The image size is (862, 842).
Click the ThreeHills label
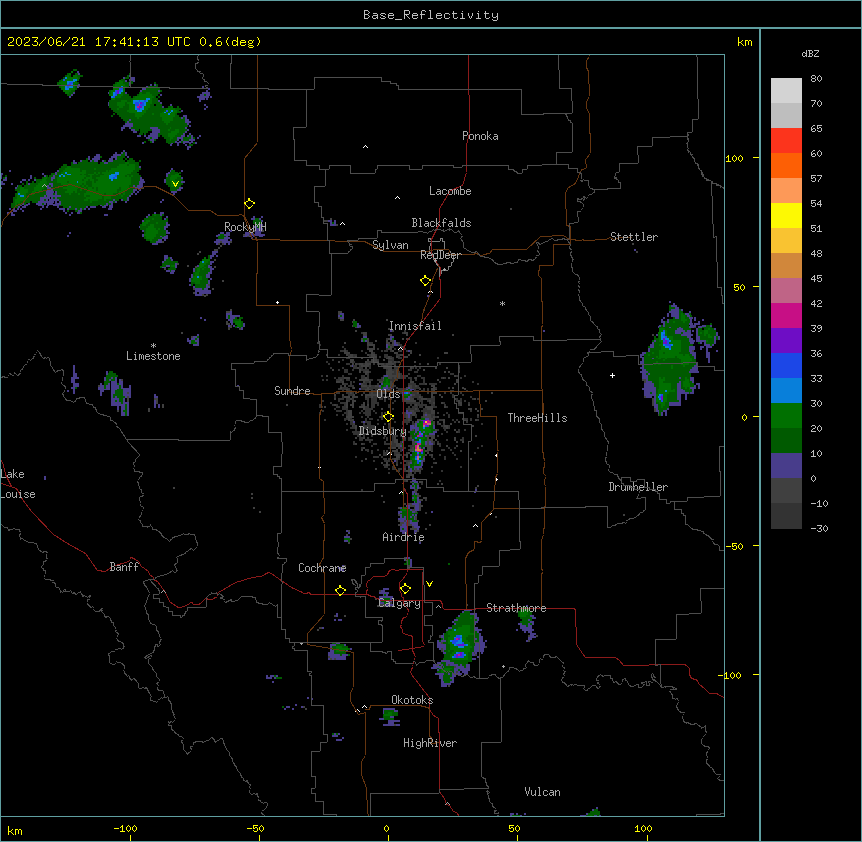coord(537,418)
